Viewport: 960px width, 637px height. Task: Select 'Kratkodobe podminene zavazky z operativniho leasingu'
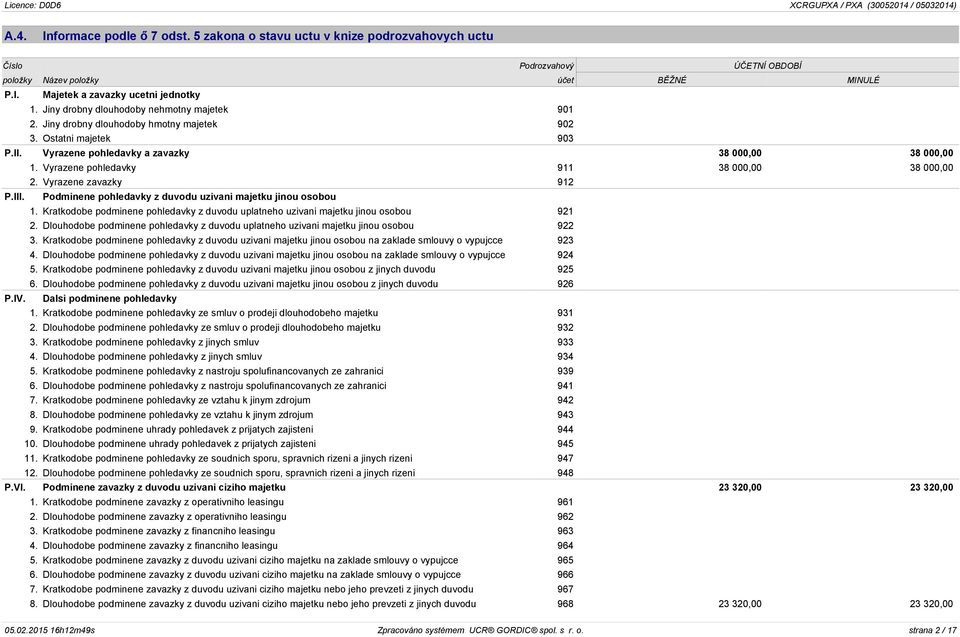163,502
